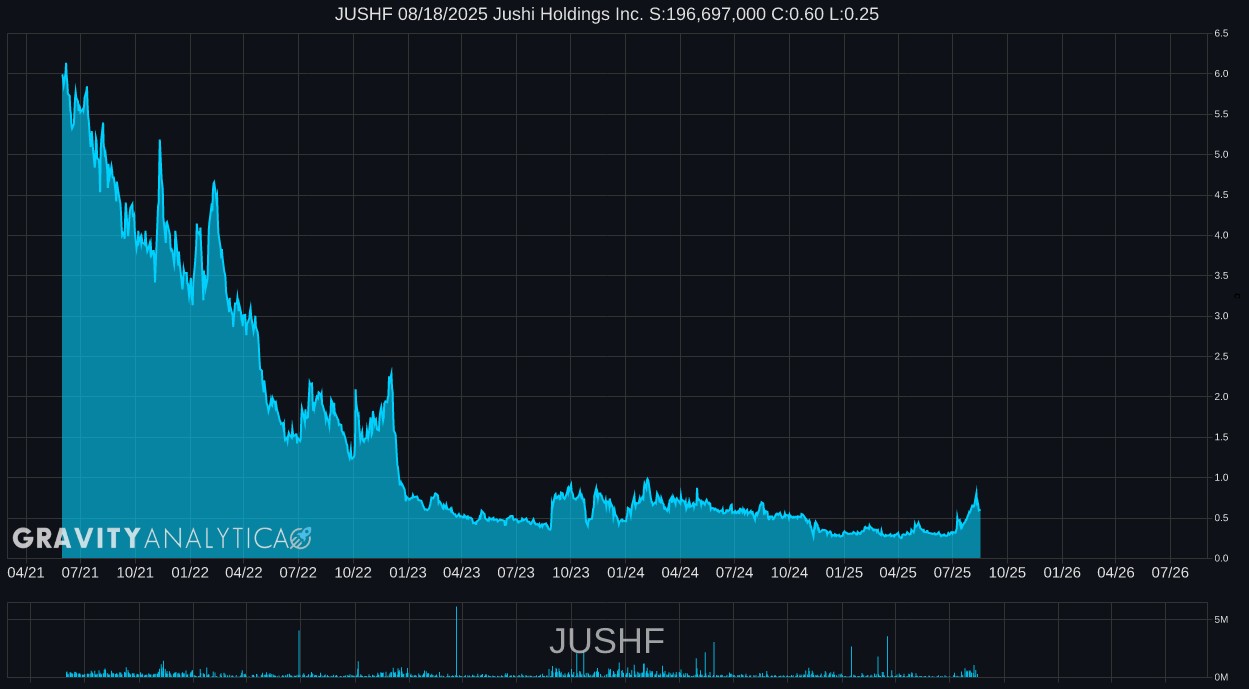This screenshot has height=689, width=1249.
Task: Click the 5M volume axis label
Action: (x=1221, y=620)
